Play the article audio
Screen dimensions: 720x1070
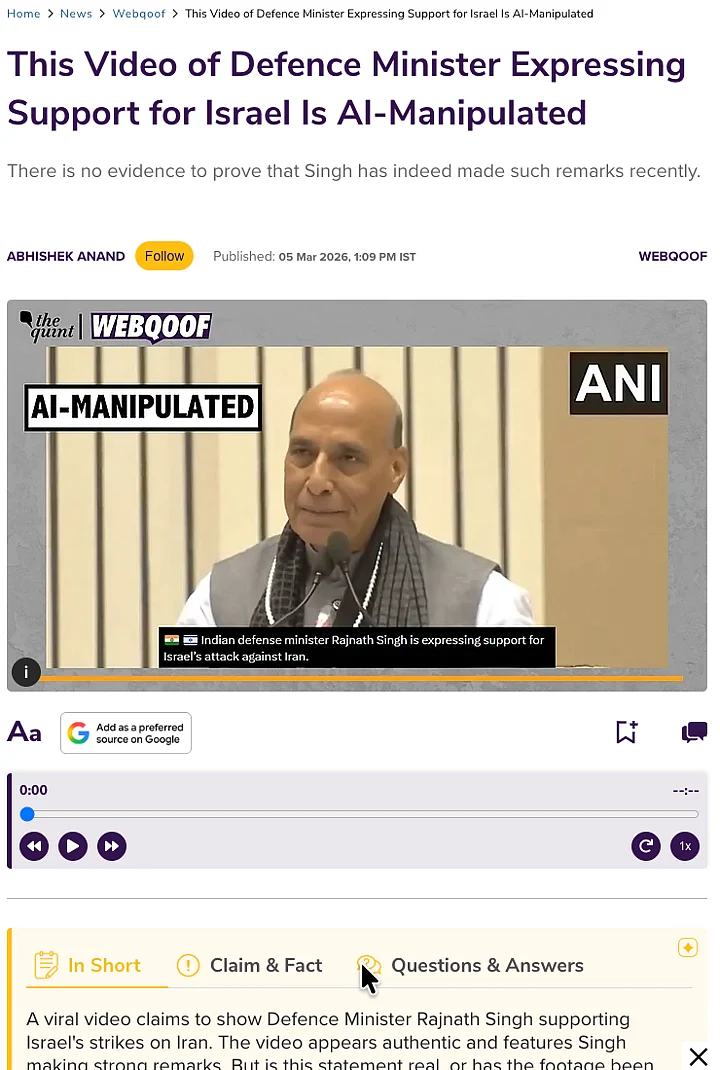(x=73, y=847)
